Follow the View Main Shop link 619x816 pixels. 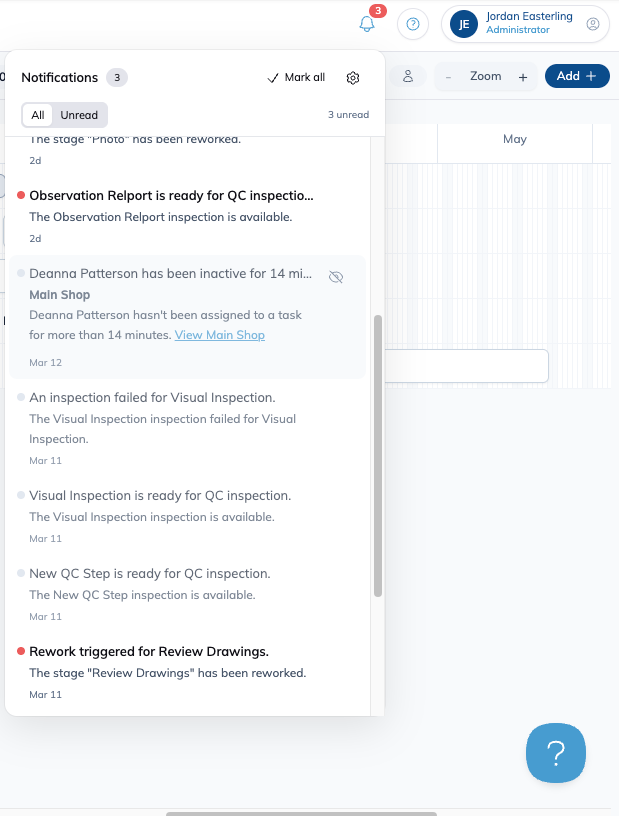[220, 335]
